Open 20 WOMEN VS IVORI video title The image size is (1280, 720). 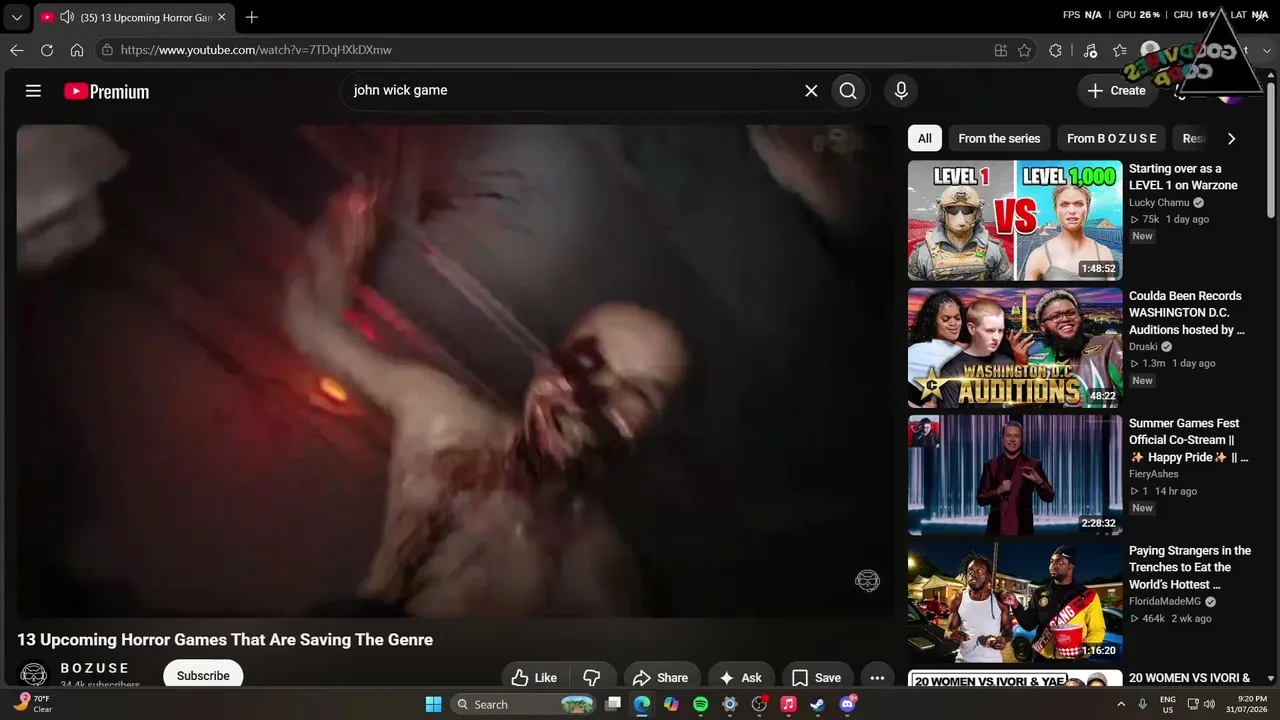[x=1189, y=678]
